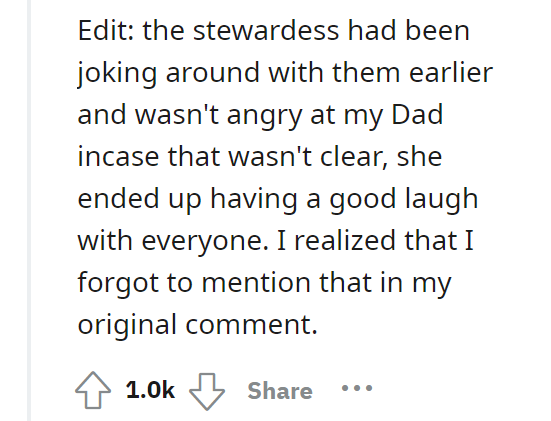Collapse the thread using the vertical line
Viewport: 551px width, 421px height.
pos(29,210)
